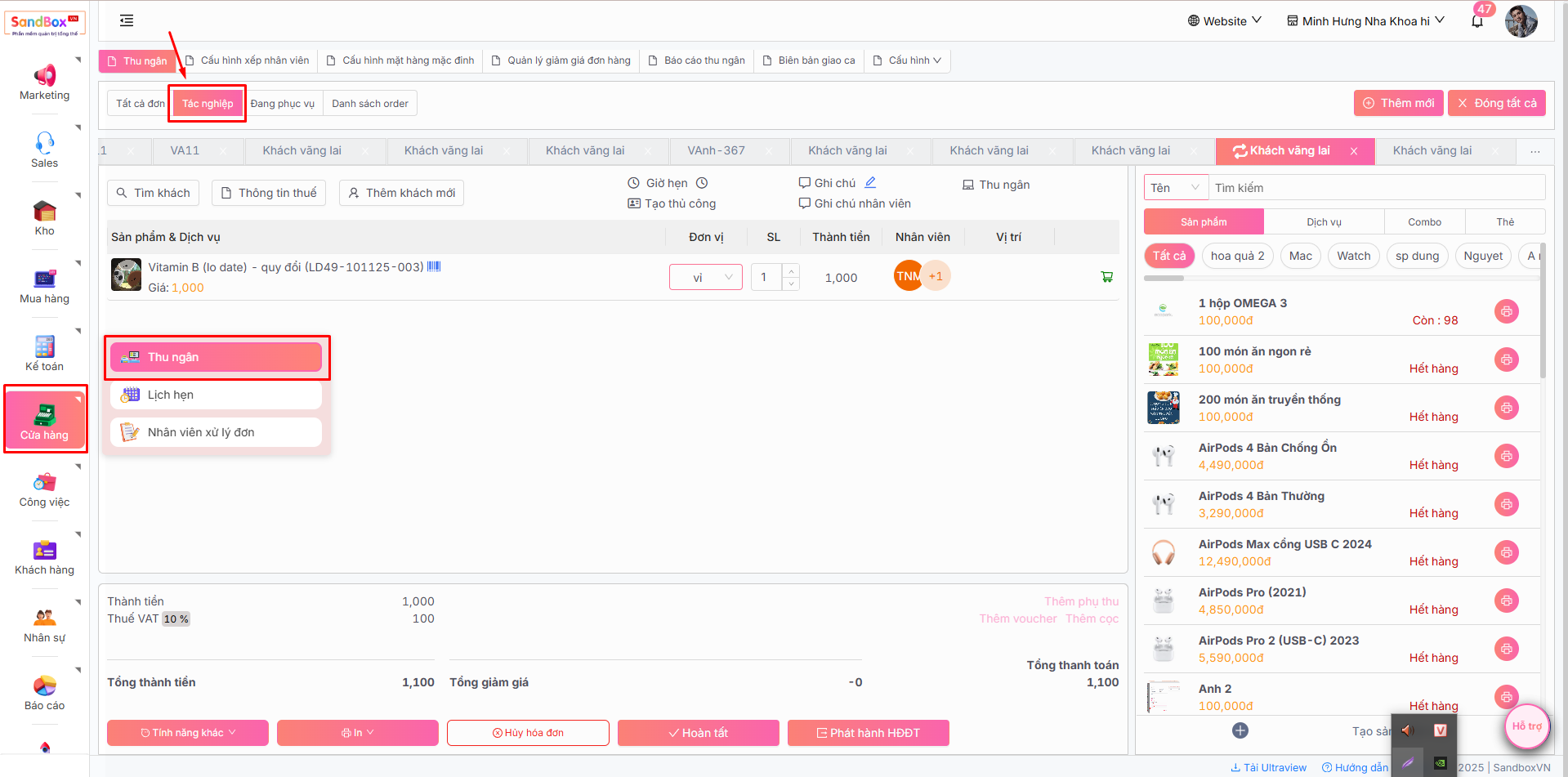
Task: Open the Kho warehouse module icon
Action: (x=45, y=212)
